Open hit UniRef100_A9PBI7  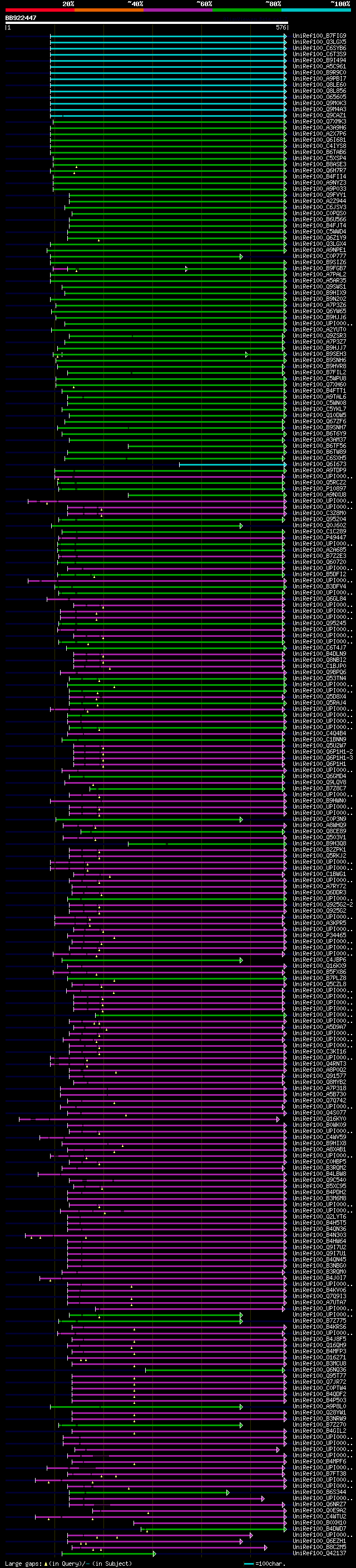[x=319, y=78]
